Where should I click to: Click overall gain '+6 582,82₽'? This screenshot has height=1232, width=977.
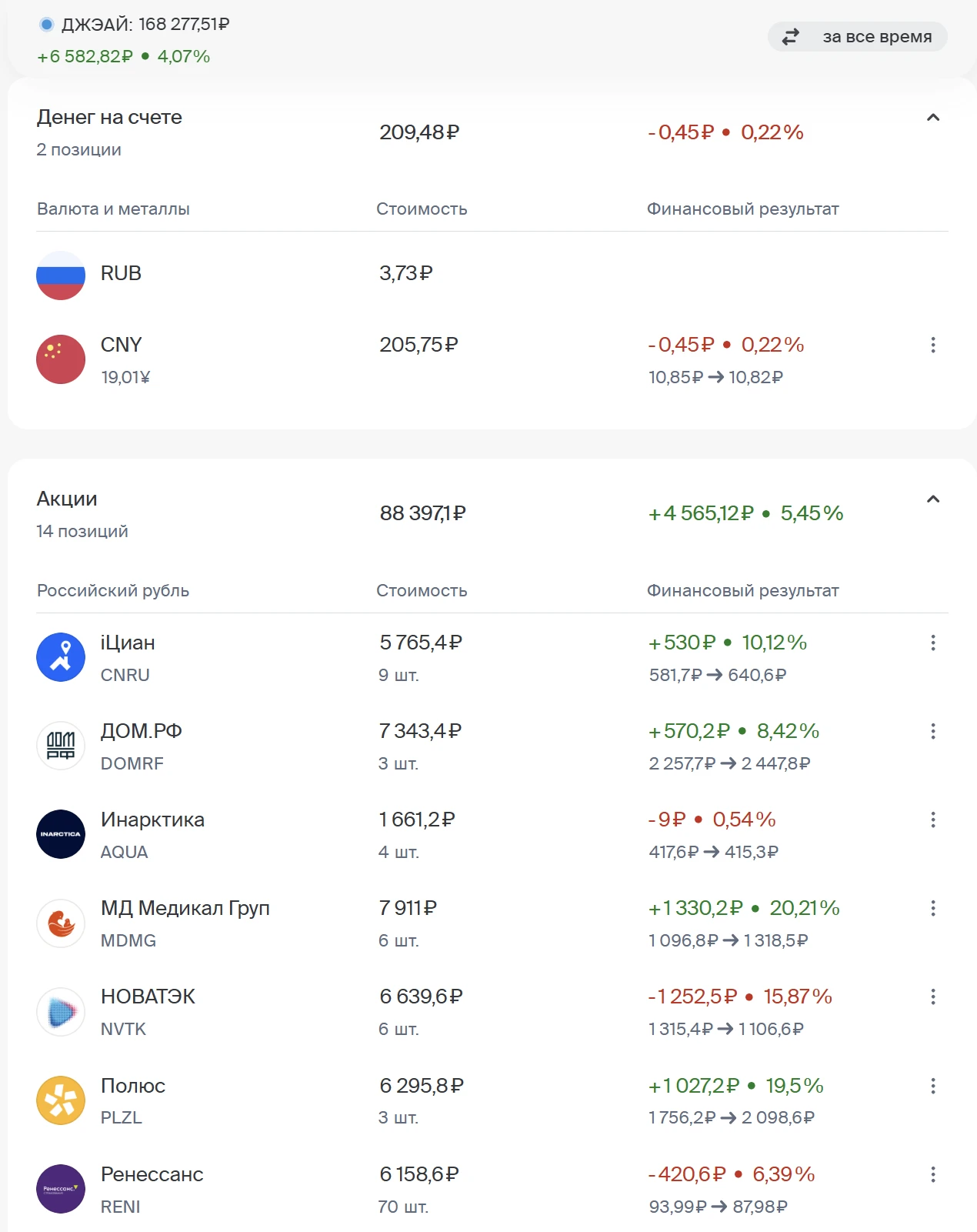click(x=85, y=56)
